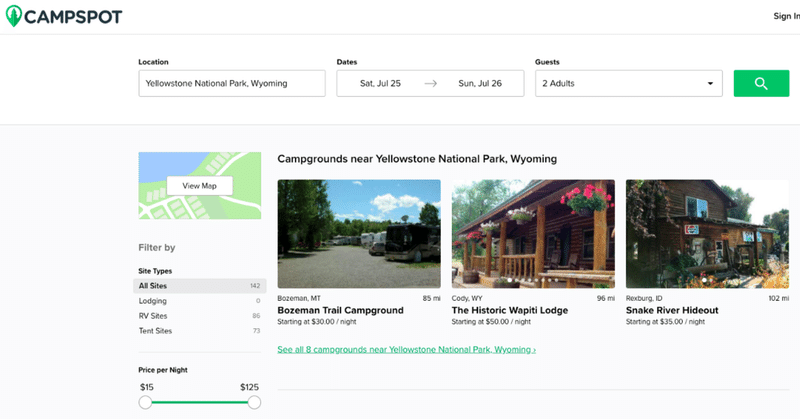Click the minimum price slider handle

pos(145,402)
